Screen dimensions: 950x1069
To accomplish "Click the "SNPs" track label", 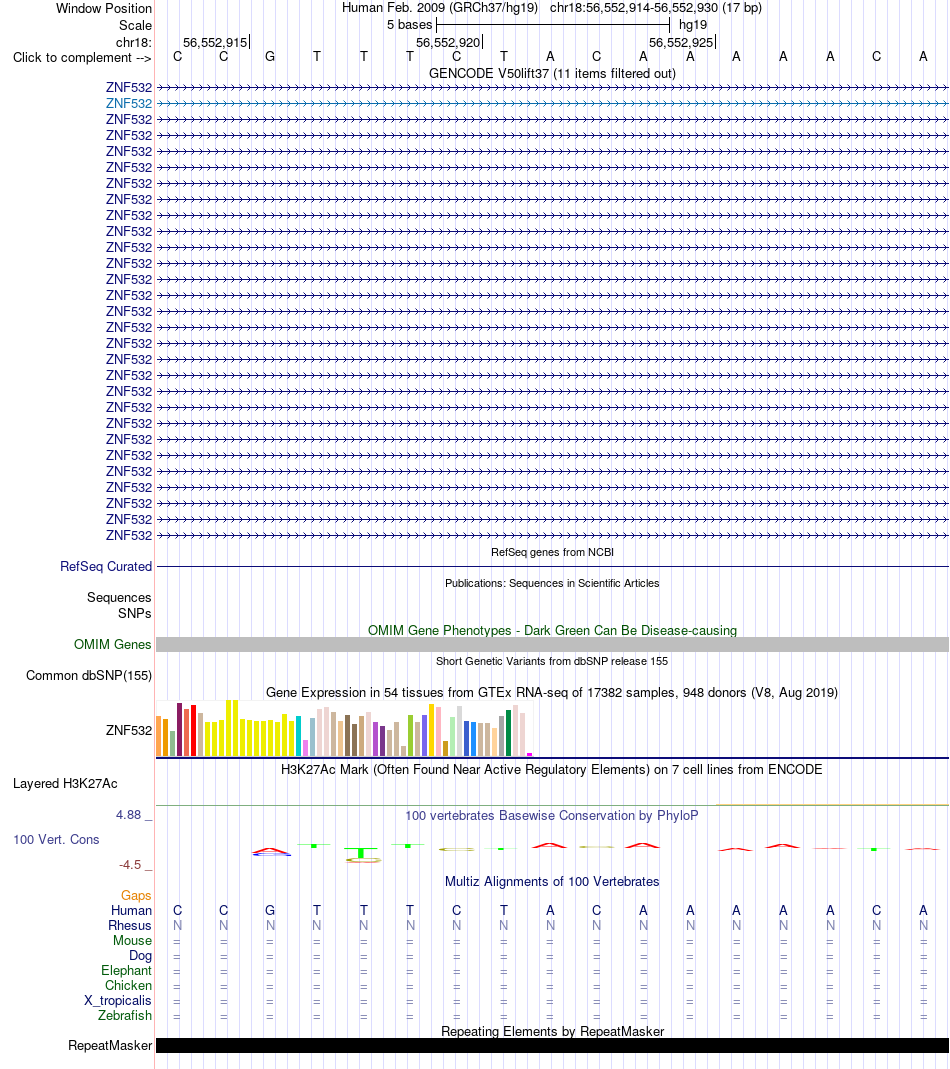I will coord(134,613).
